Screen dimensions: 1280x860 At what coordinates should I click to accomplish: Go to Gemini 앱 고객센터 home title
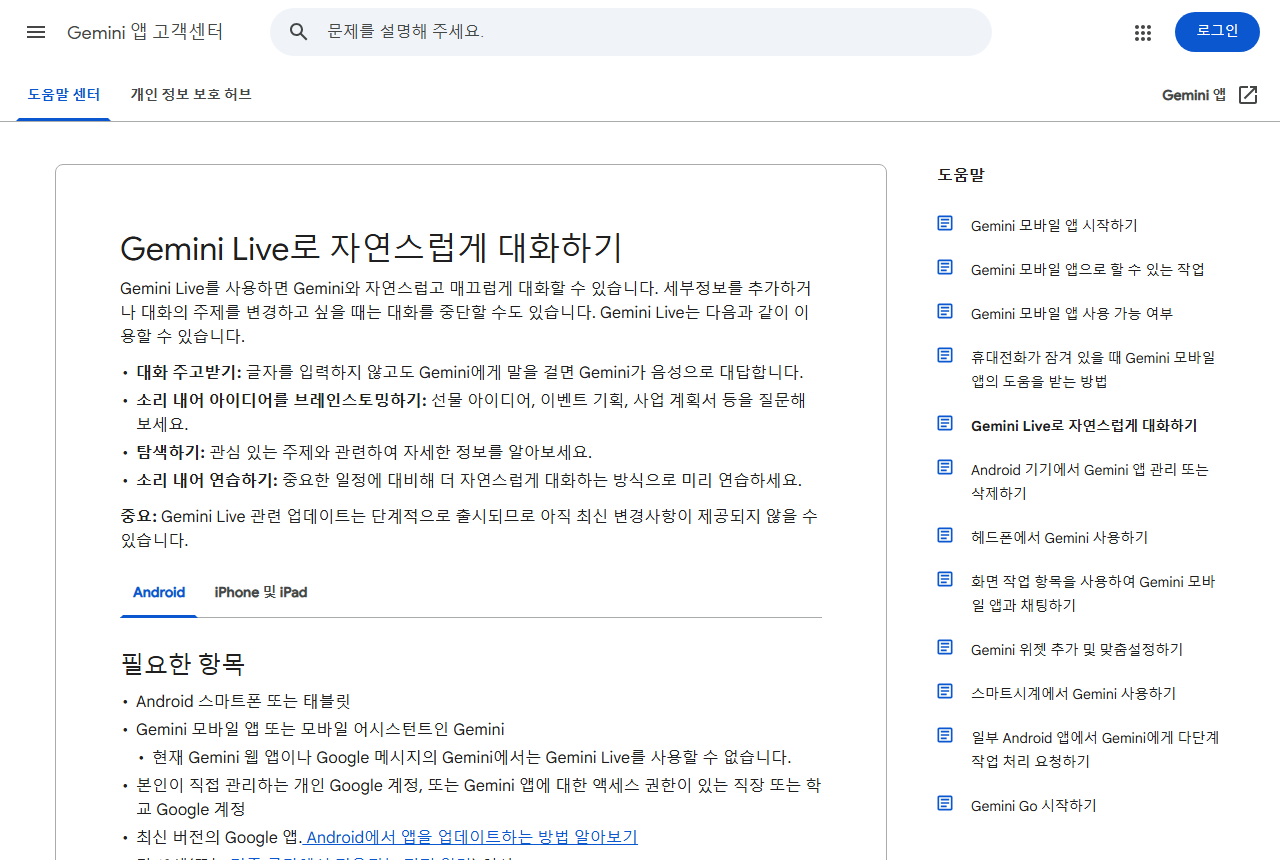pyautogui.click(x=145, y=32)
